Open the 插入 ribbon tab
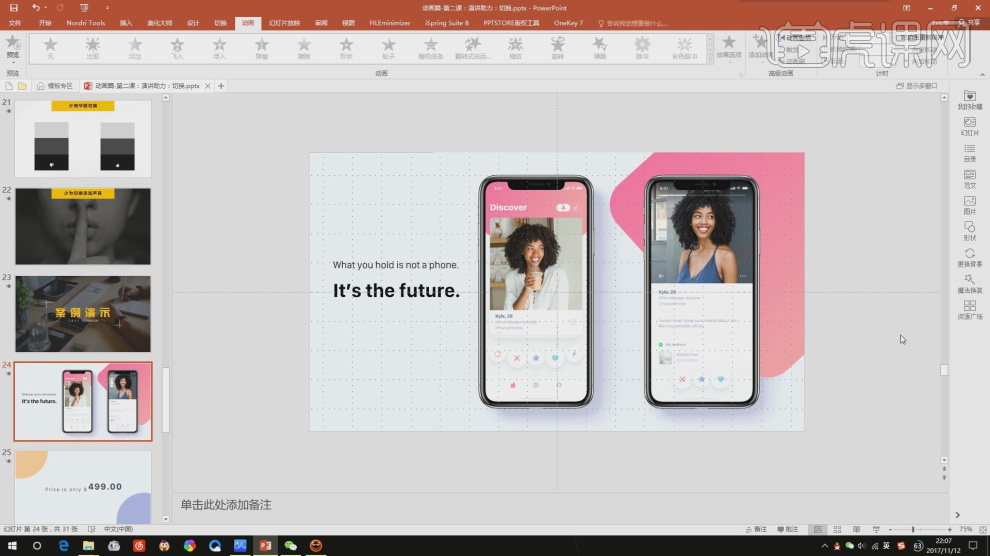 pyautogui.click(x=125, y=22)
